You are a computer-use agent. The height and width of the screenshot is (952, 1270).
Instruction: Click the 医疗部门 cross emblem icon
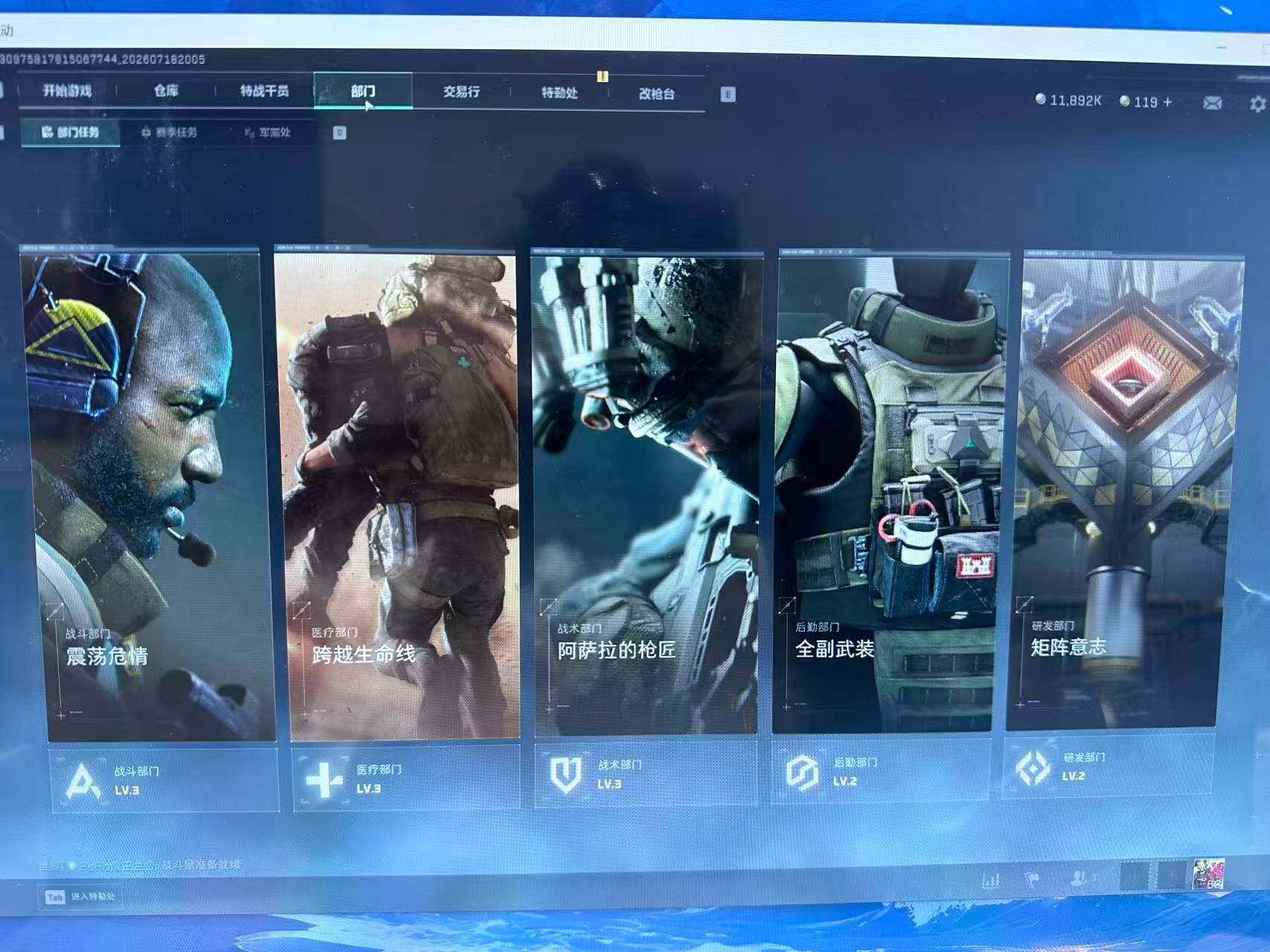click(x=324, y=780)
